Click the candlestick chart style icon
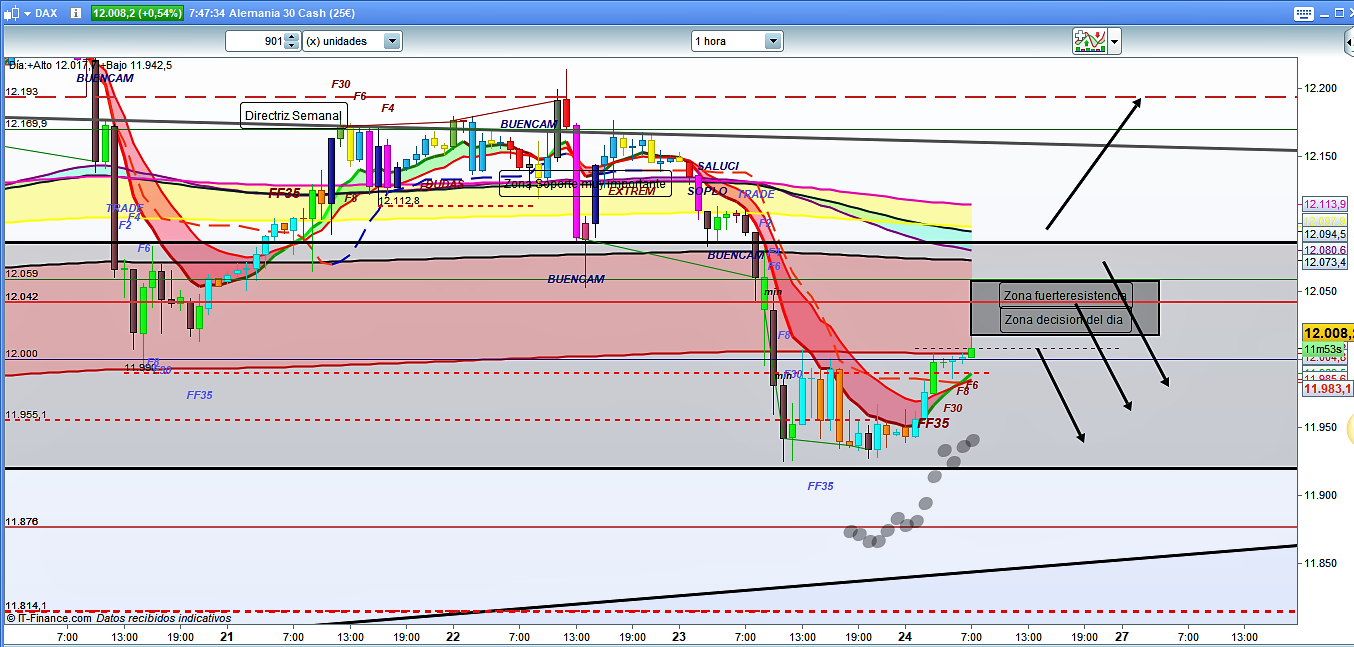This screenshot has height=647, width=1354. [x=10, y=13]
